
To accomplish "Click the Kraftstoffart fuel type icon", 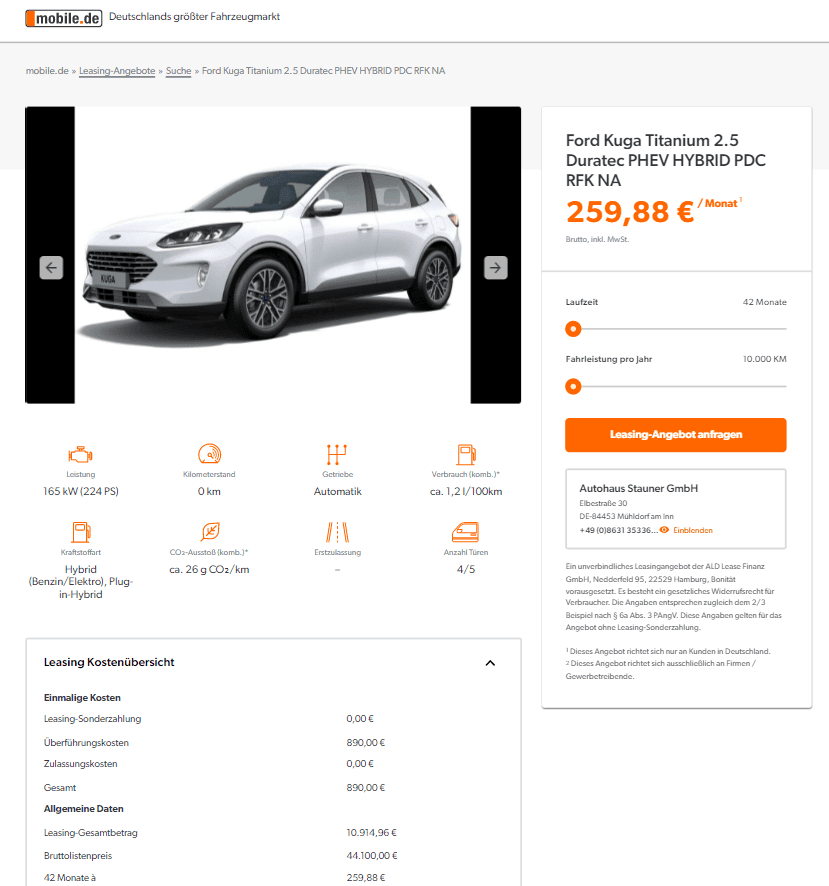I will point(81,532).
